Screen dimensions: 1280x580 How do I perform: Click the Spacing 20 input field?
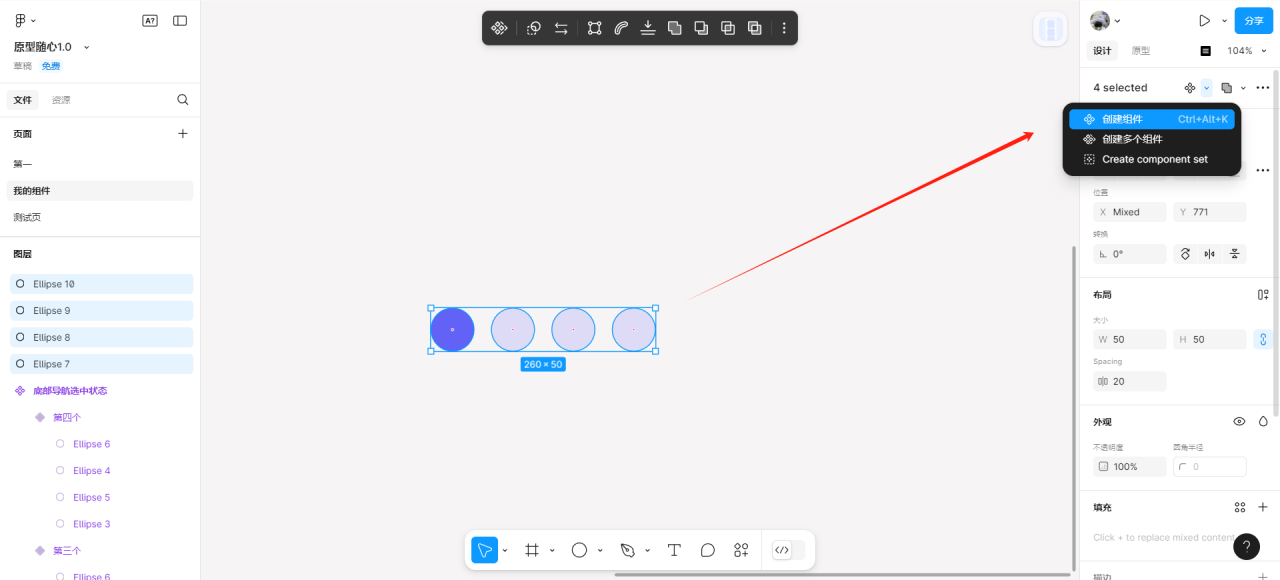[x=1130, y=381]
